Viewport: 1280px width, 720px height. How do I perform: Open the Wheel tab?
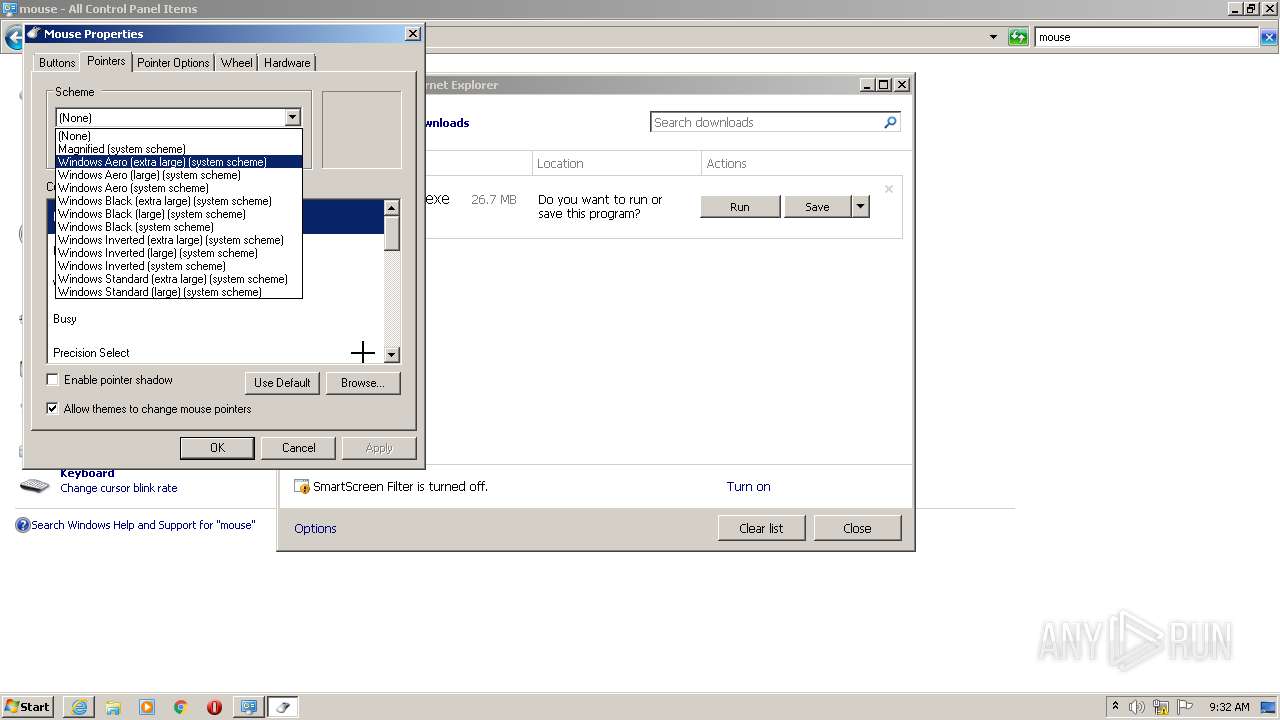tap(237, 62)
